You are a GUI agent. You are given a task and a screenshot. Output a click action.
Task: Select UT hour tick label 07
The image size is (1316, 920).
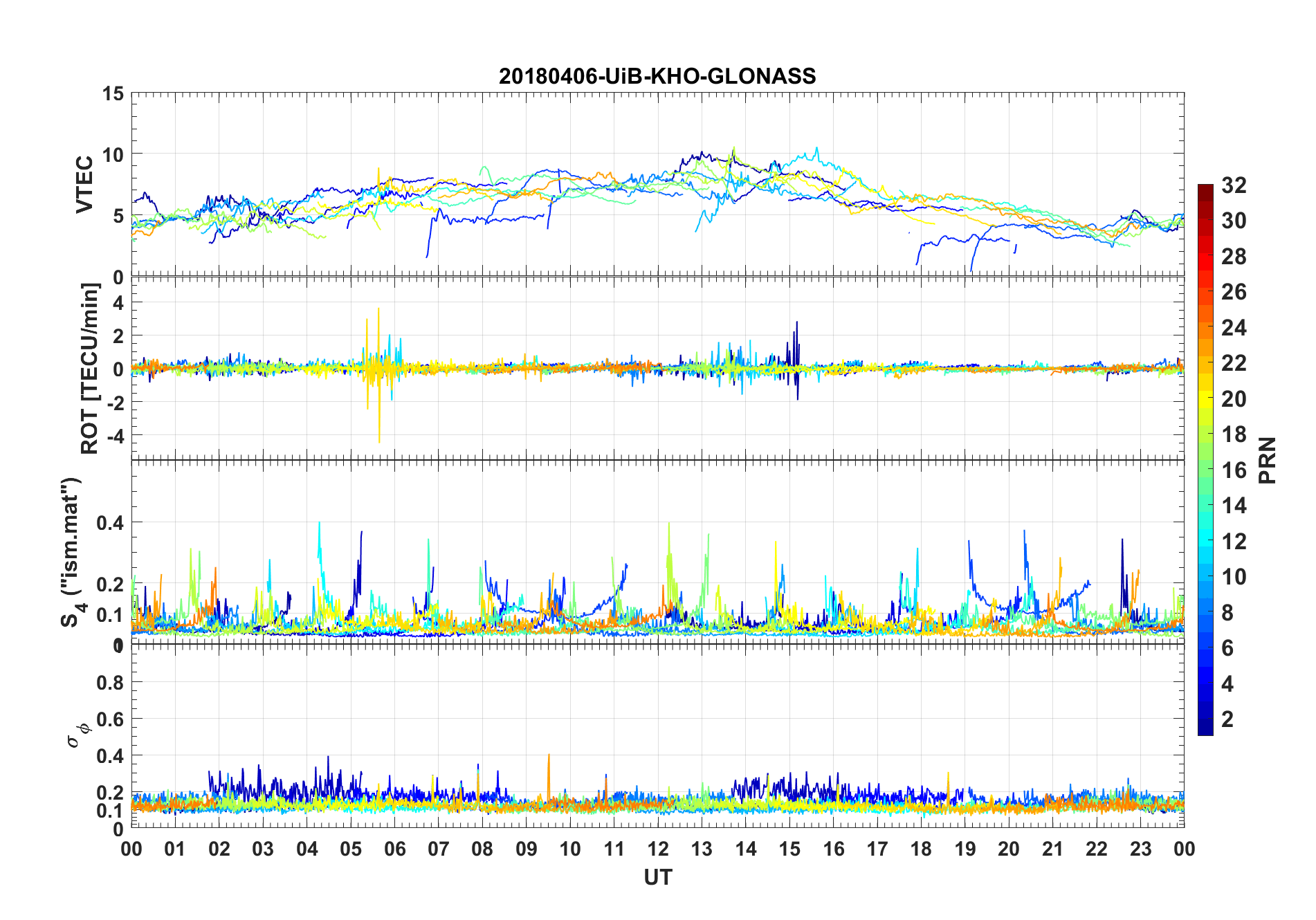point(439,849)
